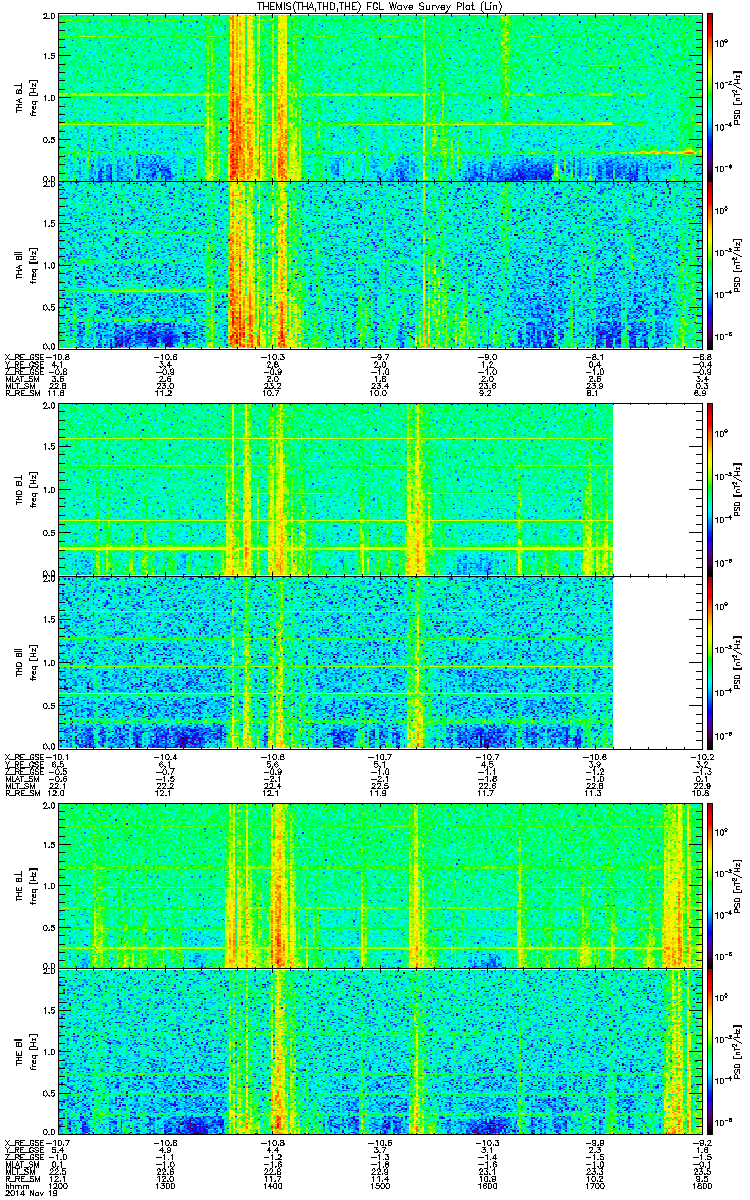Click the PSD color bar beside THD top panel
Viewport: 750px width, 1200px height.
(x=710, y=490)
